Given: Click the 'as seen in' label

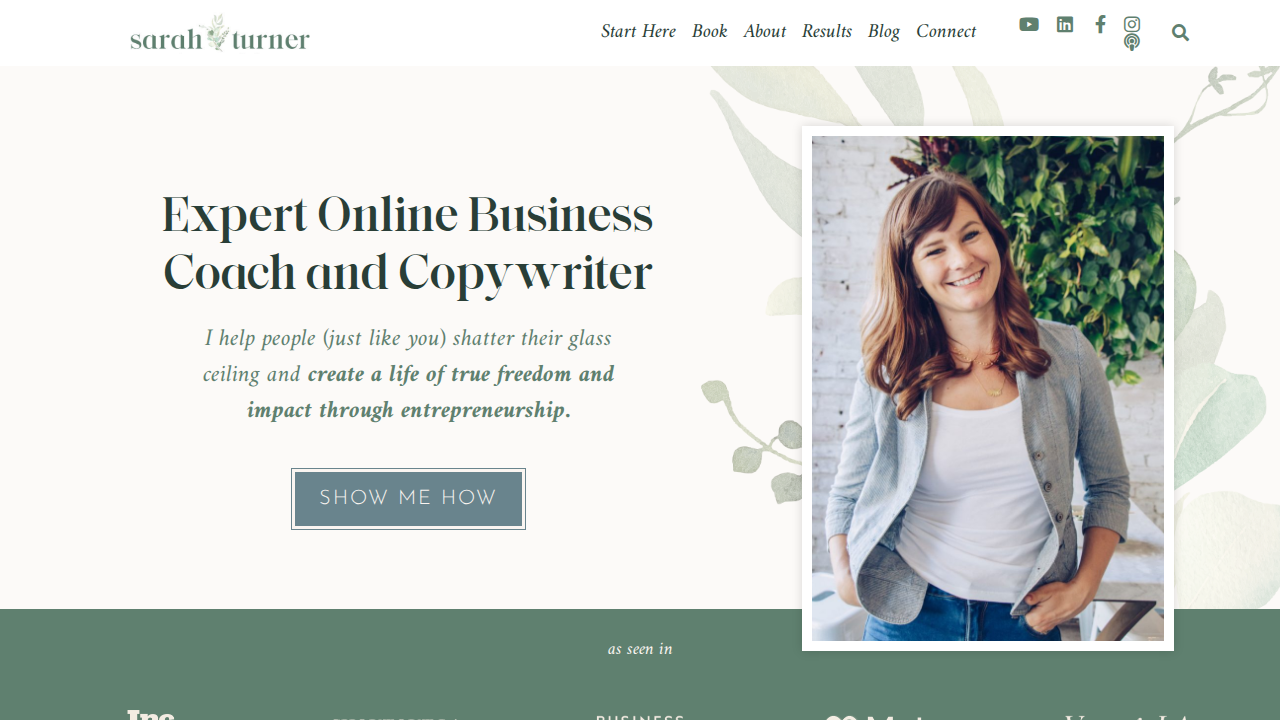Looking at the screenshot, I should 640,649.
